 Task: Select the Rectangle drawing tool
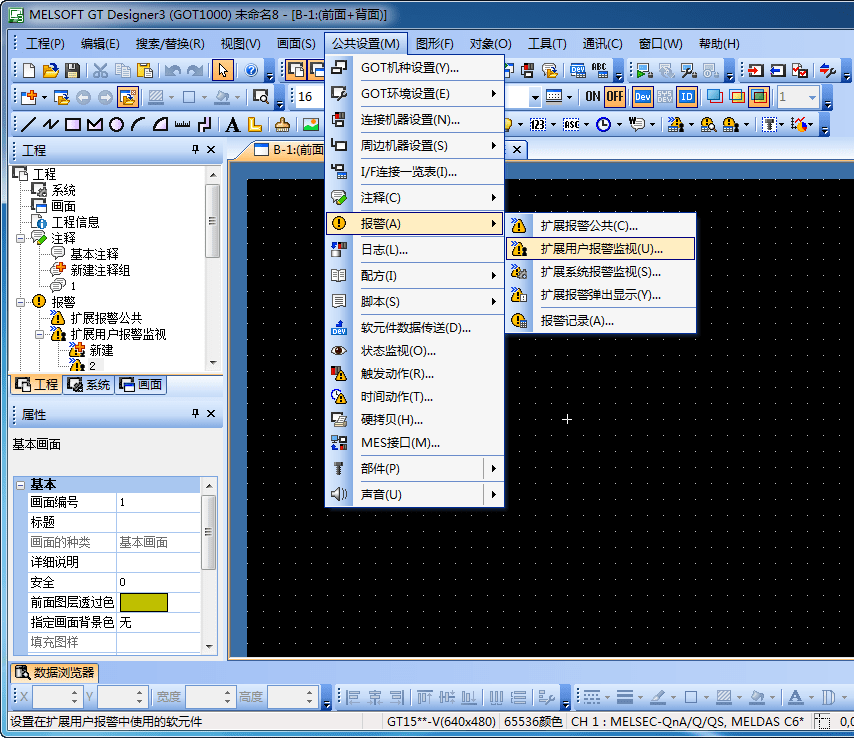point(72,125)
